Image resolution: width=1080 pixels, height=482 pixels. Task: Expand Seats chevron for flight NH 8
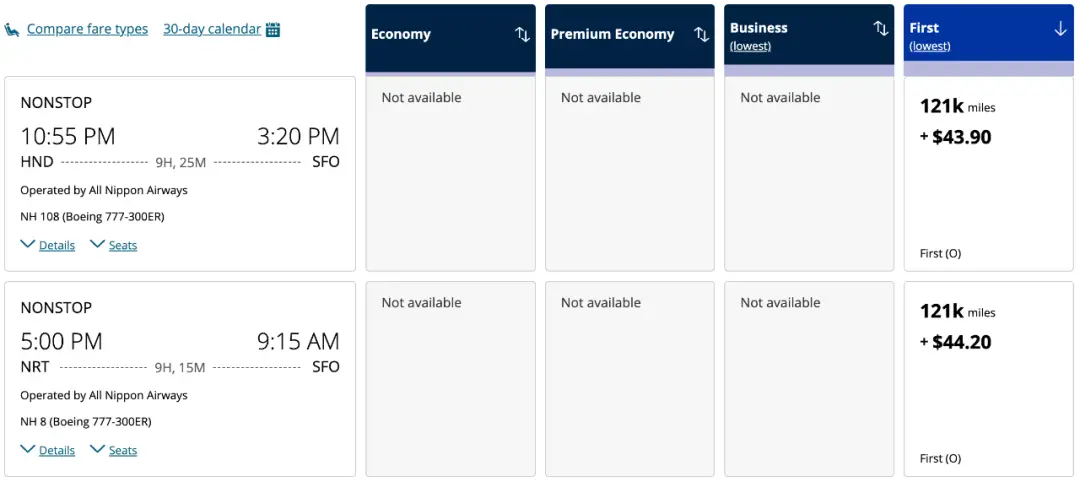click(98, 449)
